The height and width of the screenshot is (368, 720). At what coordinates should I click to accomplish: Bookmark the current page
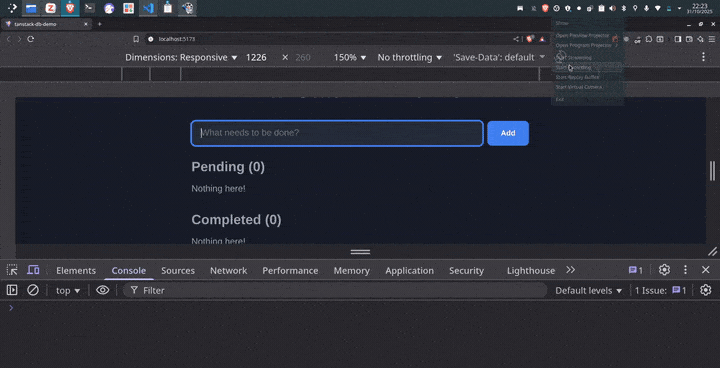(x=136, y=39)
